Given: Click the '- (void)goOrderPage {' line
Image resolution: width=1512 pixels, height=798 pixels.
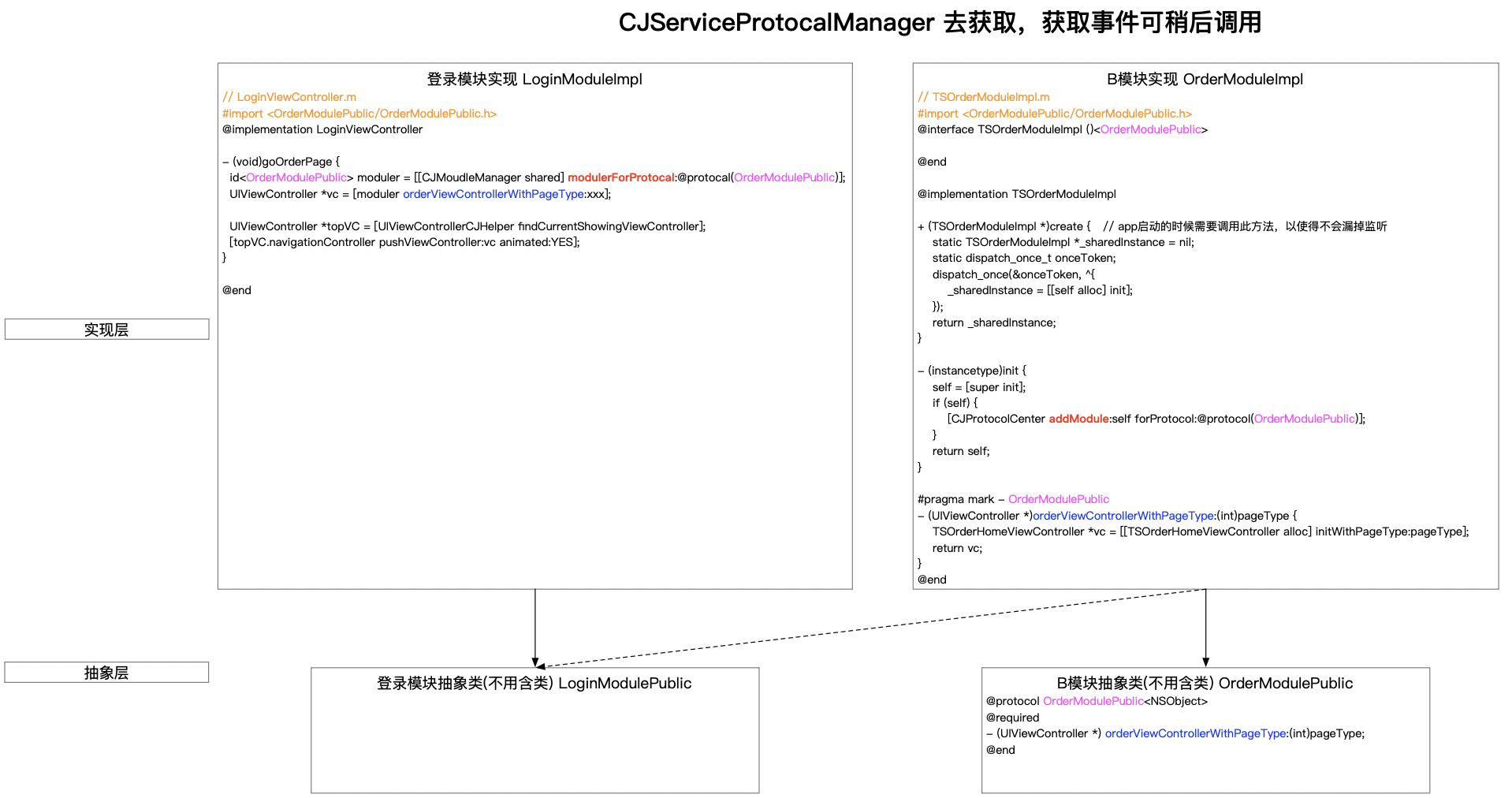Looking at the screenshot, I should click(281, 162).
